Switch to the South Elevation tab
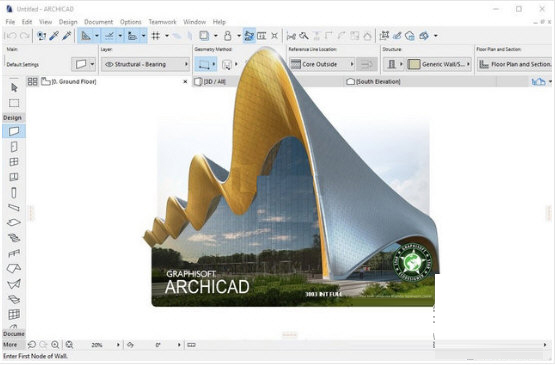 tap(373, 82)
